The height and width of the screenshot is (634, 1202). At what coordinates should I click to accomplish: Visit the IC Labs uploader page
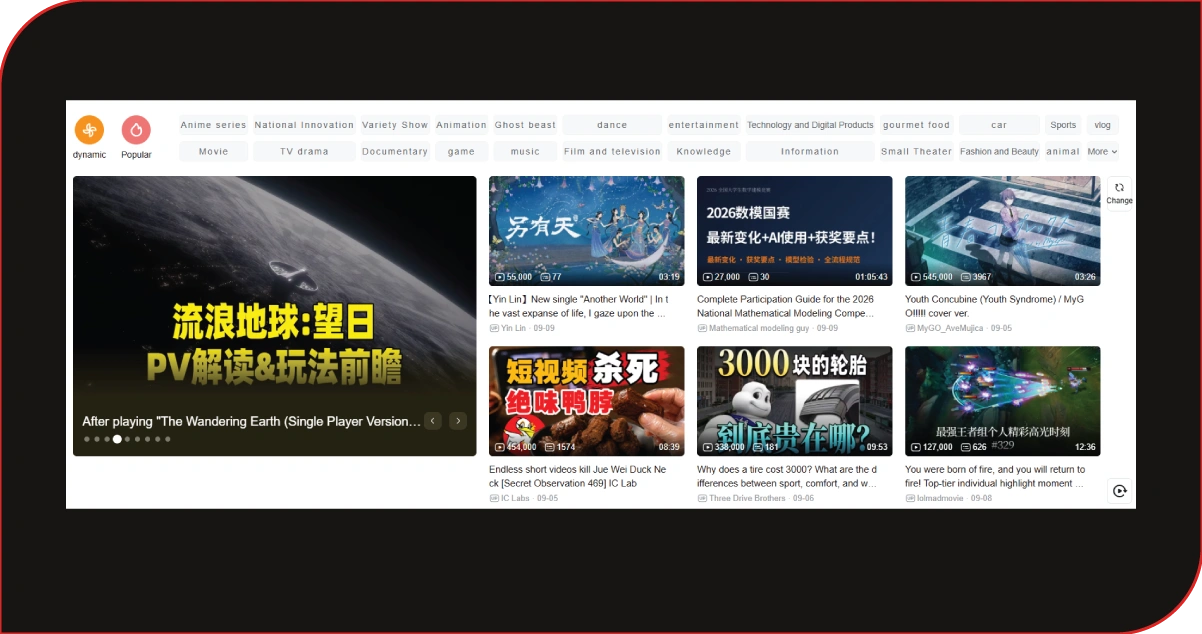pyautogui.click(x=515, y=498)
